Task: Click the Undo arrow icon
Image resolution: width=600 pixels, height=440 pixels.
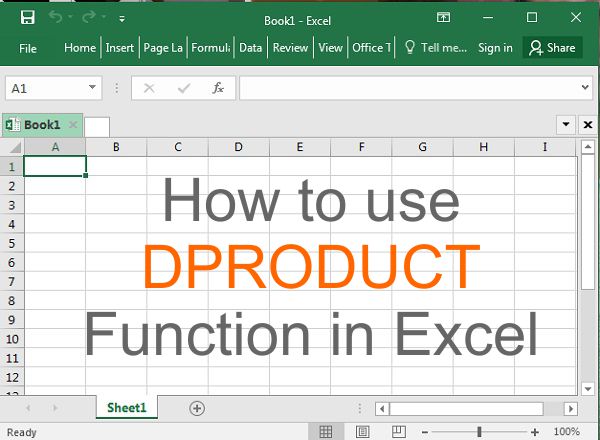Action: click(x=55, y=17)
